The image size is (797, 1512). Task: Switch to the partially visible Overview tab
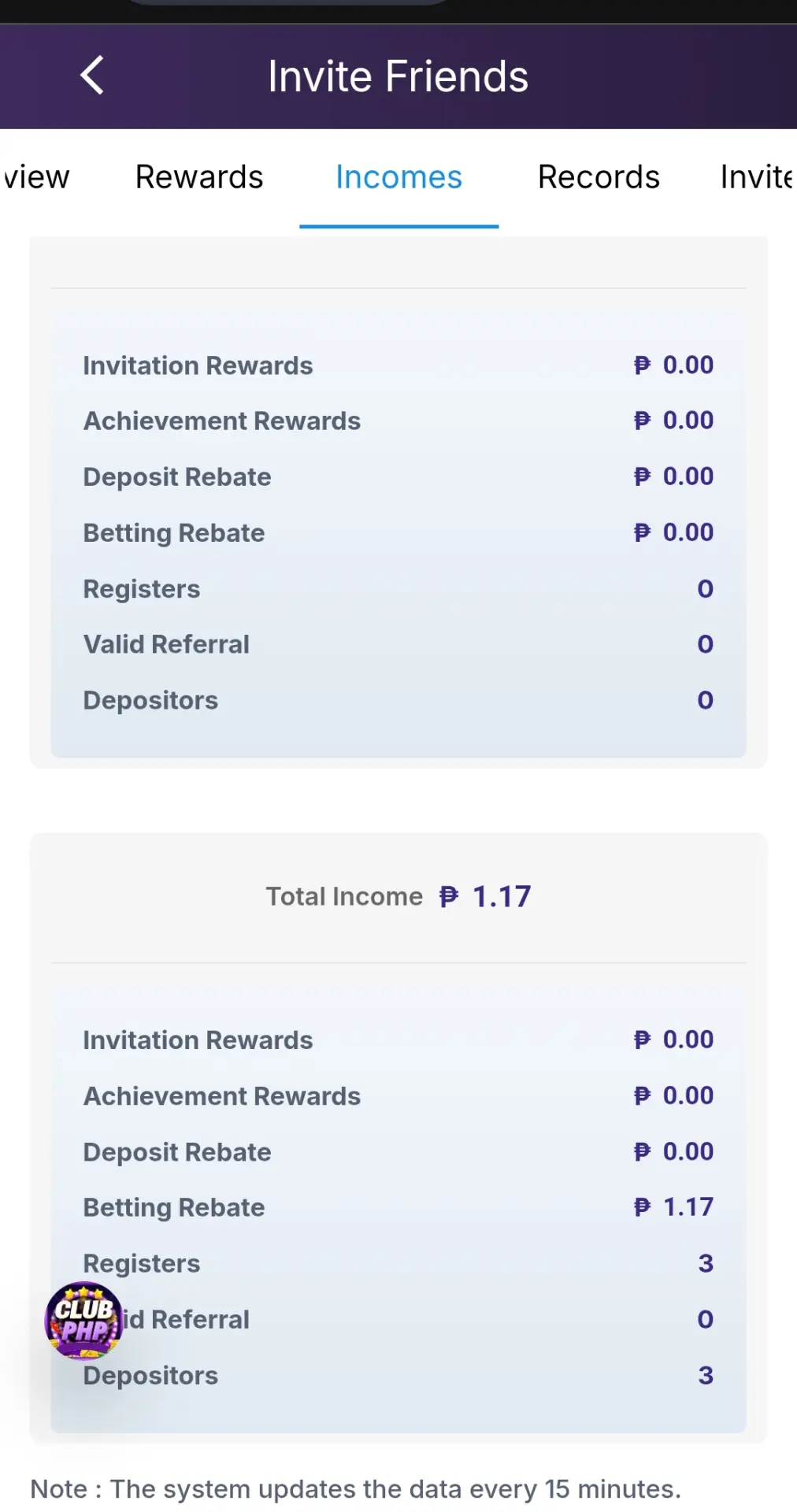tap(35, 177)
